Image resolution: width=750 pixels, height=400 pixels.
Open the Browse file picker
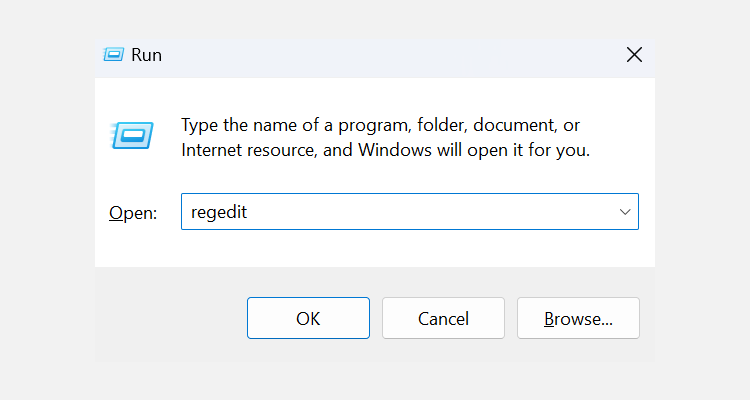pyautogui.click(x=578, y=318)
